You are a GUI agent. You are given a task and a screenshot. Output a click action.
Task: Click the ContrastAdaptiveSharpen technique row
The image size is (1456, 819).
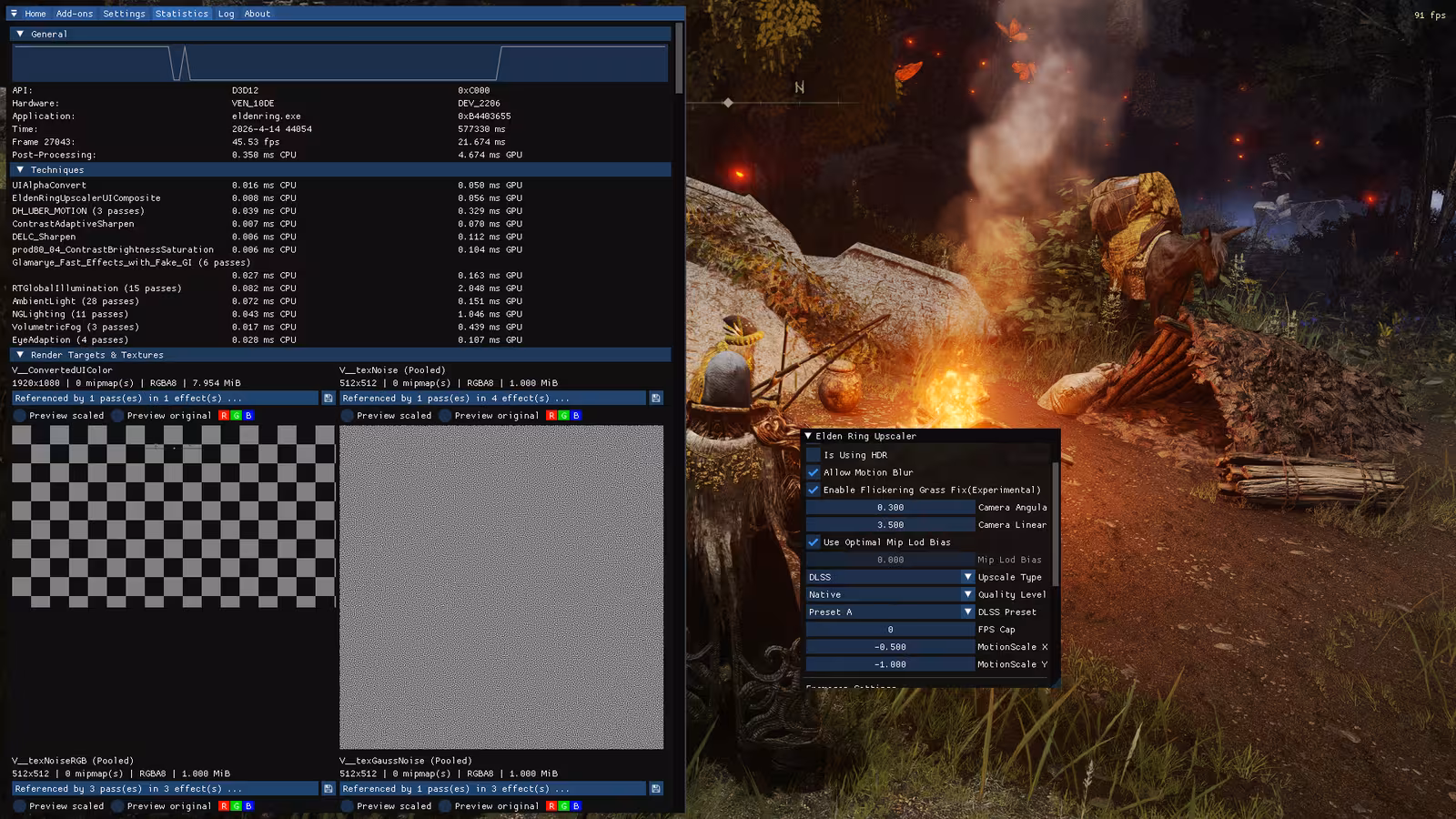(x=268, y=223)
